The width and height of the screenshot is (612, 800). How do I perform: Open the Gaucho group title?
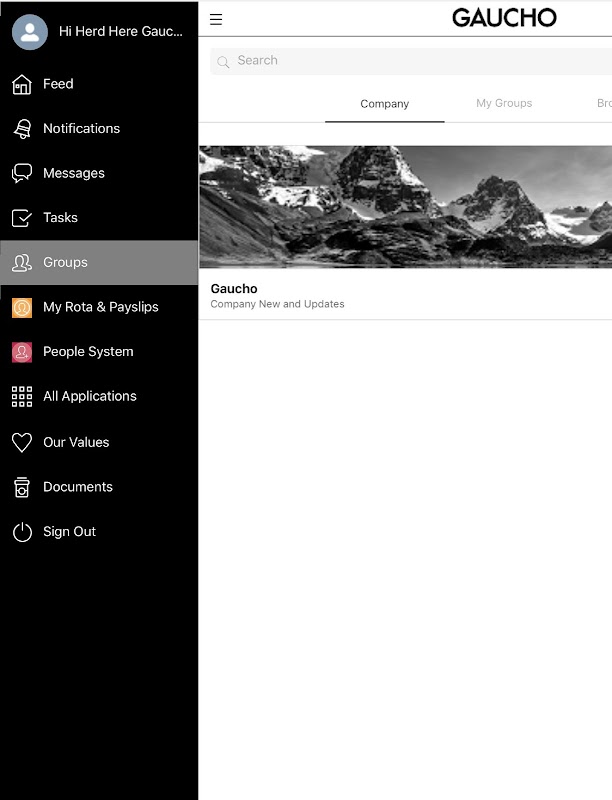[234, 289]
